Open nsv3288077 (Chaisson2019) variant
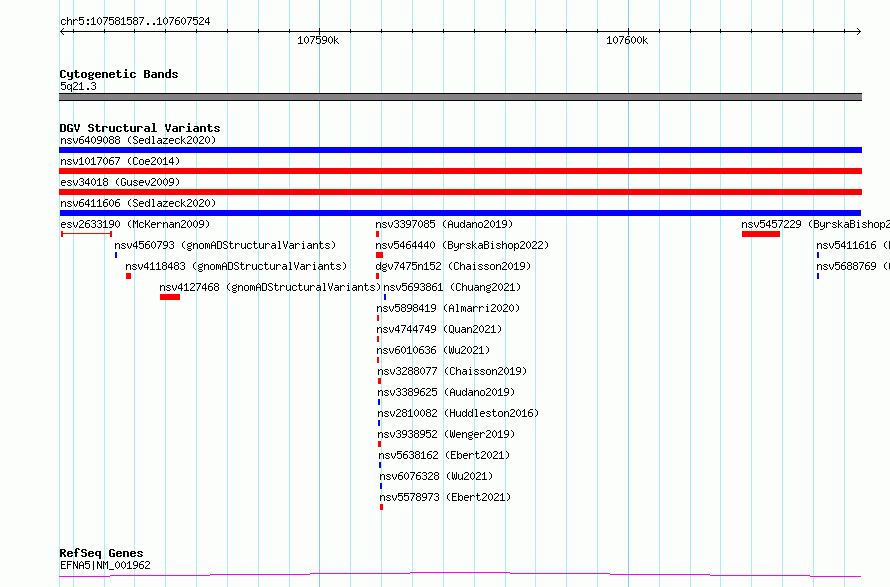890x587 pixels. 452,371
